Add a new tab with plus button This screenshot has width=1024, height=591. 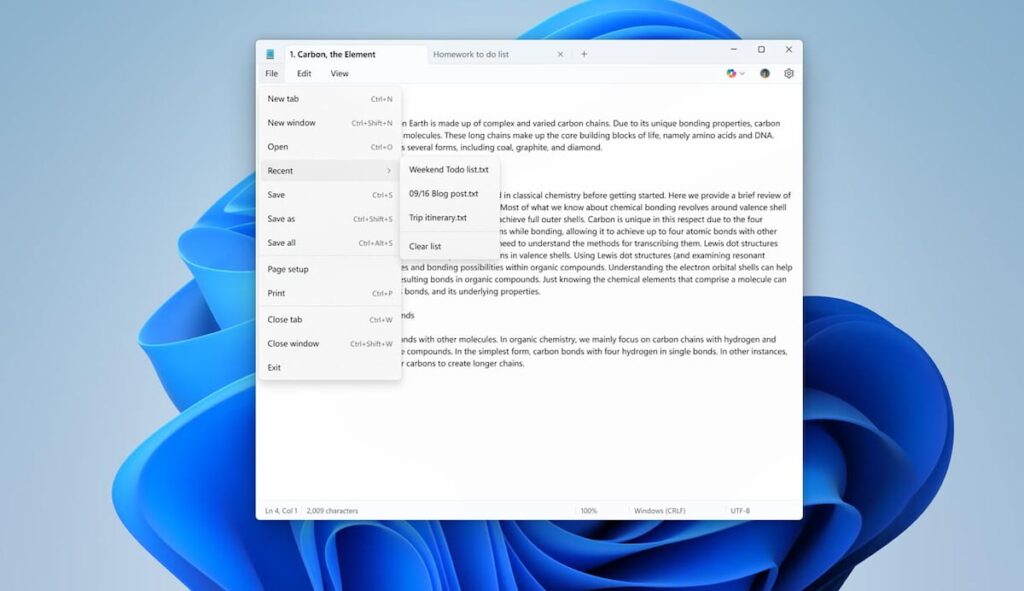(x=584, y=54)
